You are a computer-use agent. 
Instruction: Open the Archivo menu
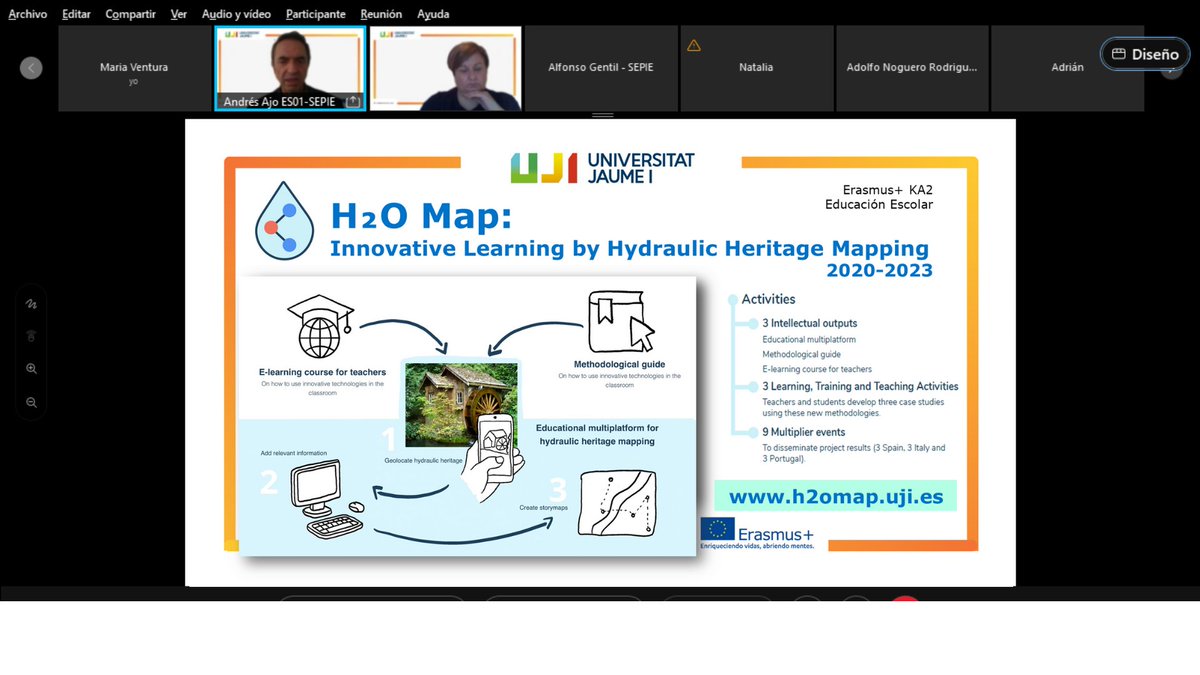(28, 14)
